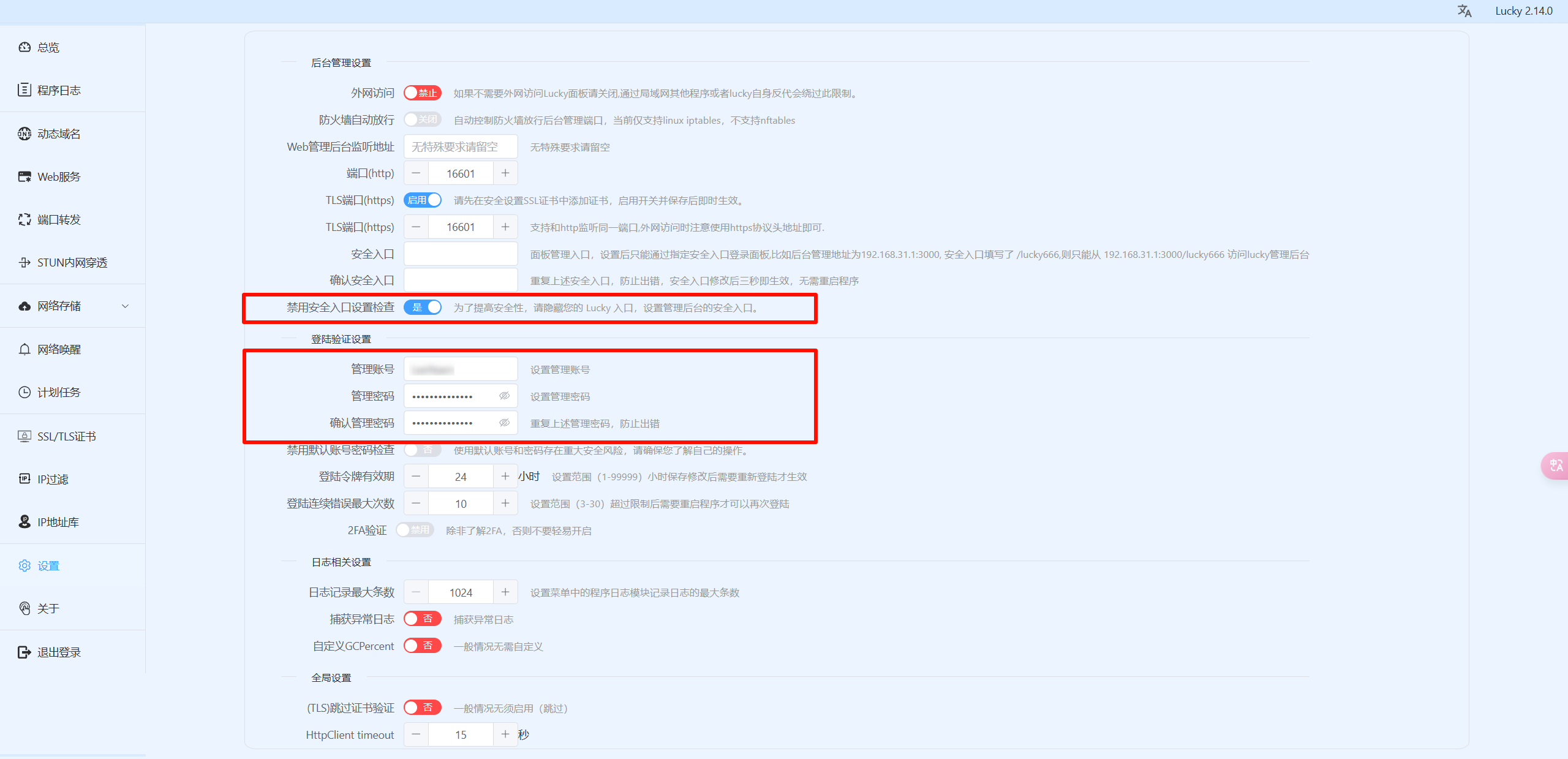The height and width of the screenshot is (759, 1568).
Task: Open the SSL/TLS证书 menu item
Action: click(x=66, y=436)
